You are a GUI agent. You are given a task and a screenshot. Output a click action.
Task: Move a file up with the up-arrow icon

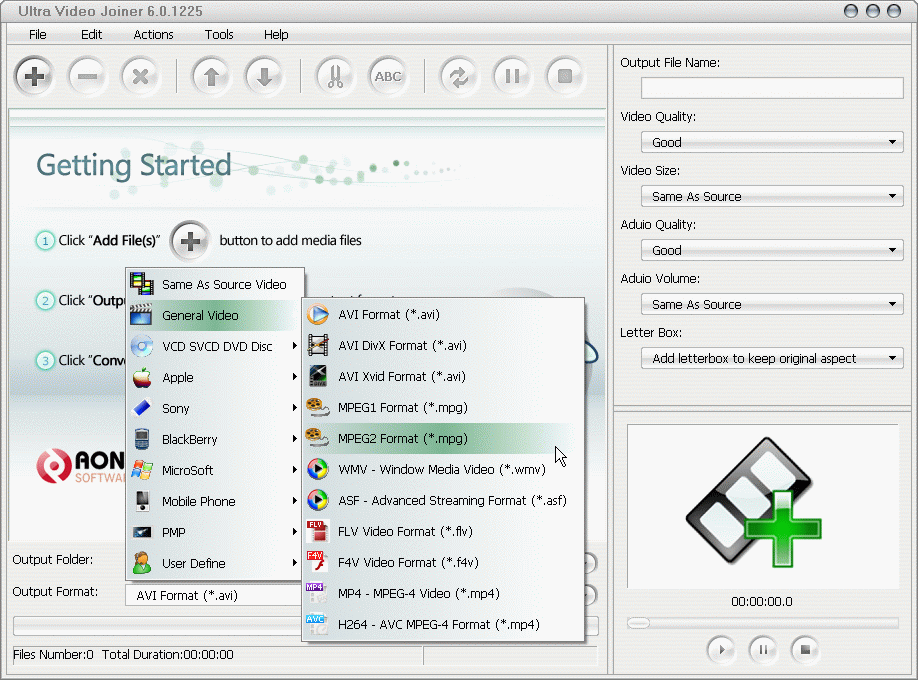click(x=211, y=75)
